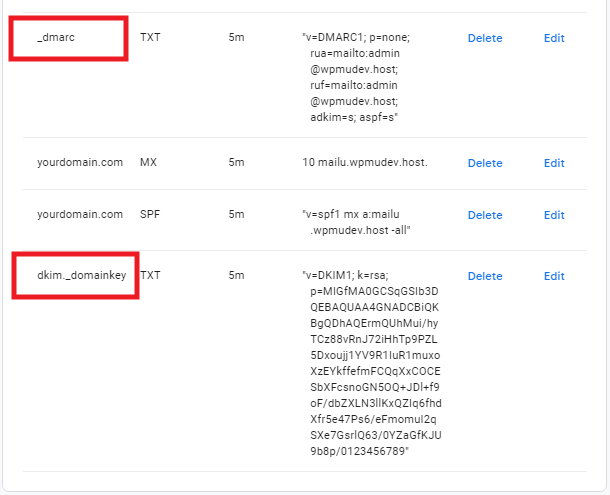
Task: Click yourdomain.com in the SPF row
Action: coord(80,214)
